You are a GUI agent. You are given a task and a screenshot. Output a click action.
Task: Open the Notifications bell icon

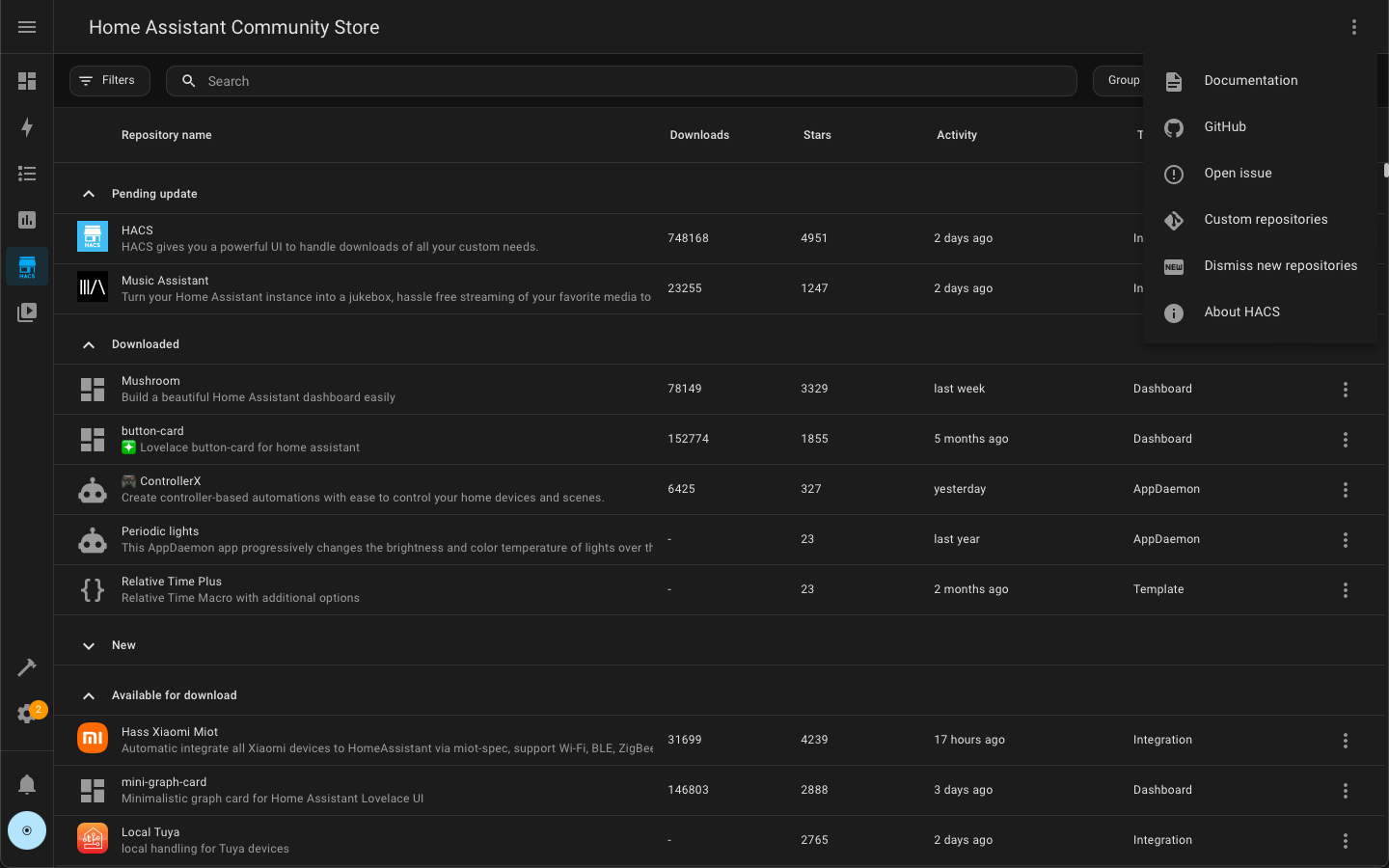[27, 784]
